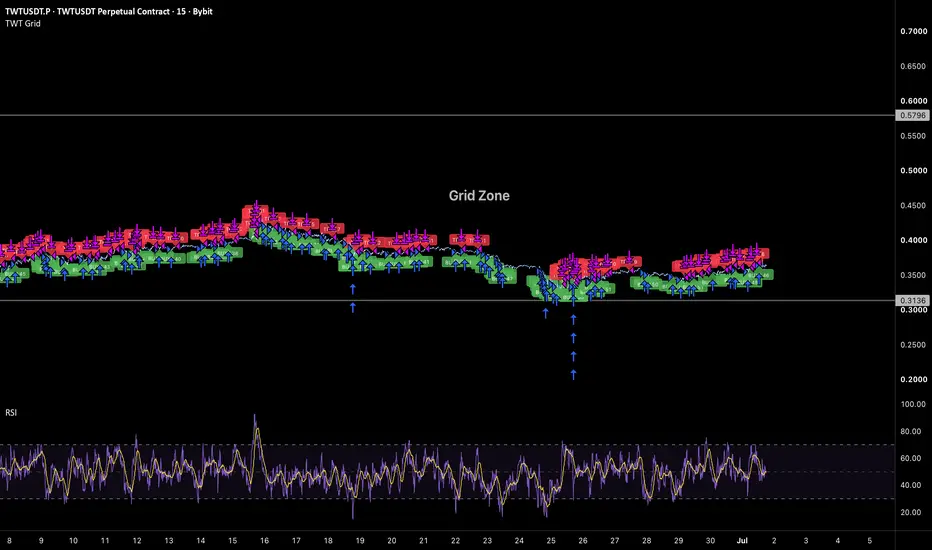This screenshot has width=932, height=550.
Task: Click the Jul month label on time axis
Action: [742, 540]
